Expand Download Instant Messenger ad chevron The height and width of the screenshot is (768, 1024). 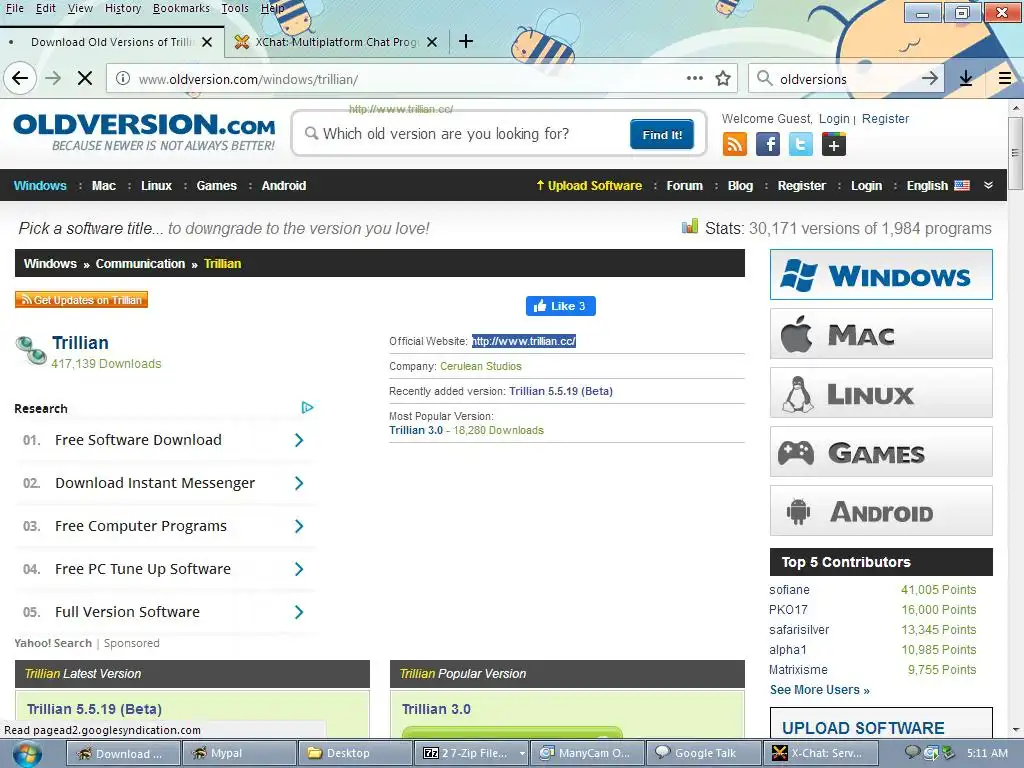click(298, 483)
